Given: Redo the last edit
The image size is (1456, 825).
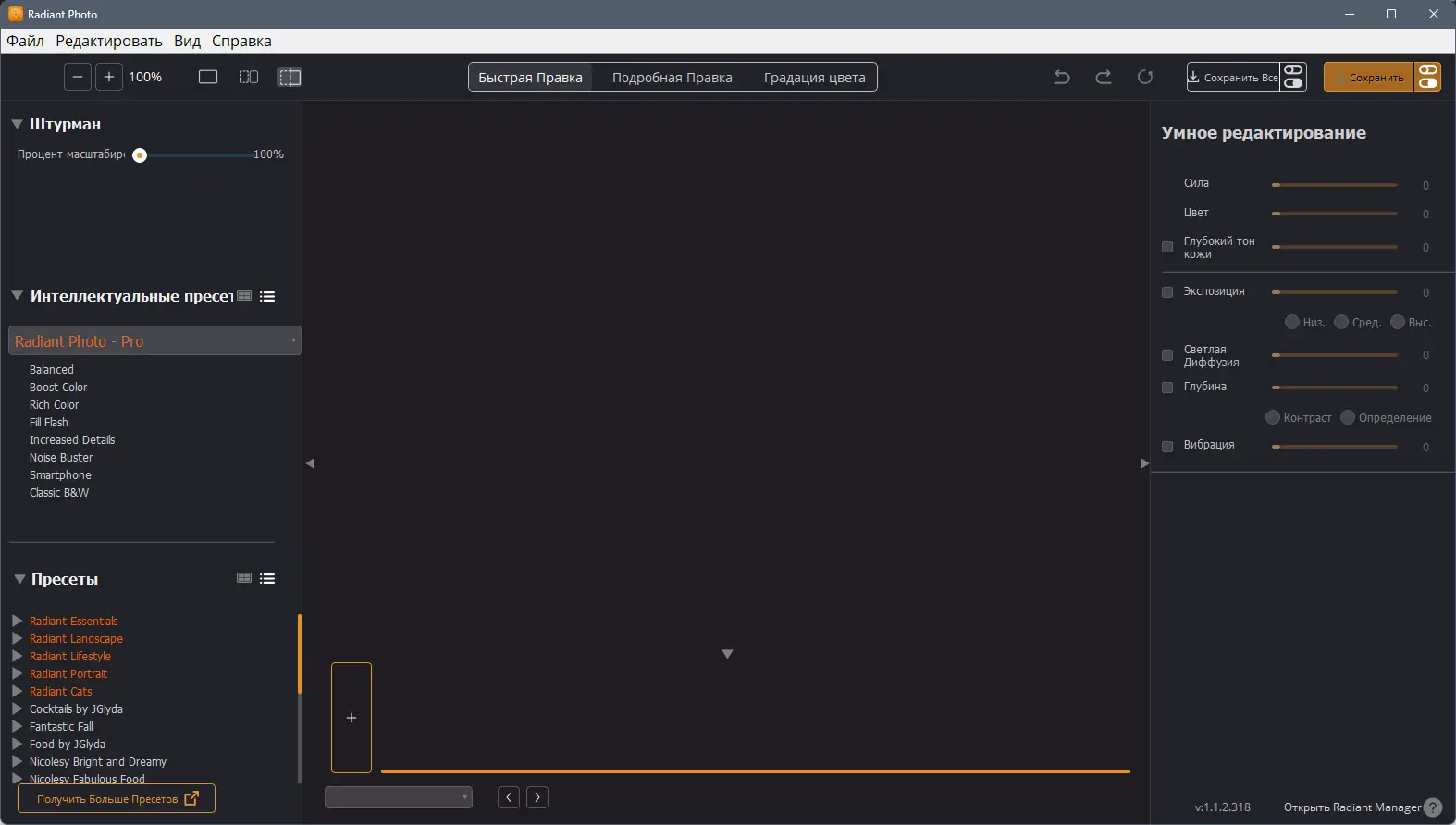Looking at the screenshot, I should coord(1104,77).
